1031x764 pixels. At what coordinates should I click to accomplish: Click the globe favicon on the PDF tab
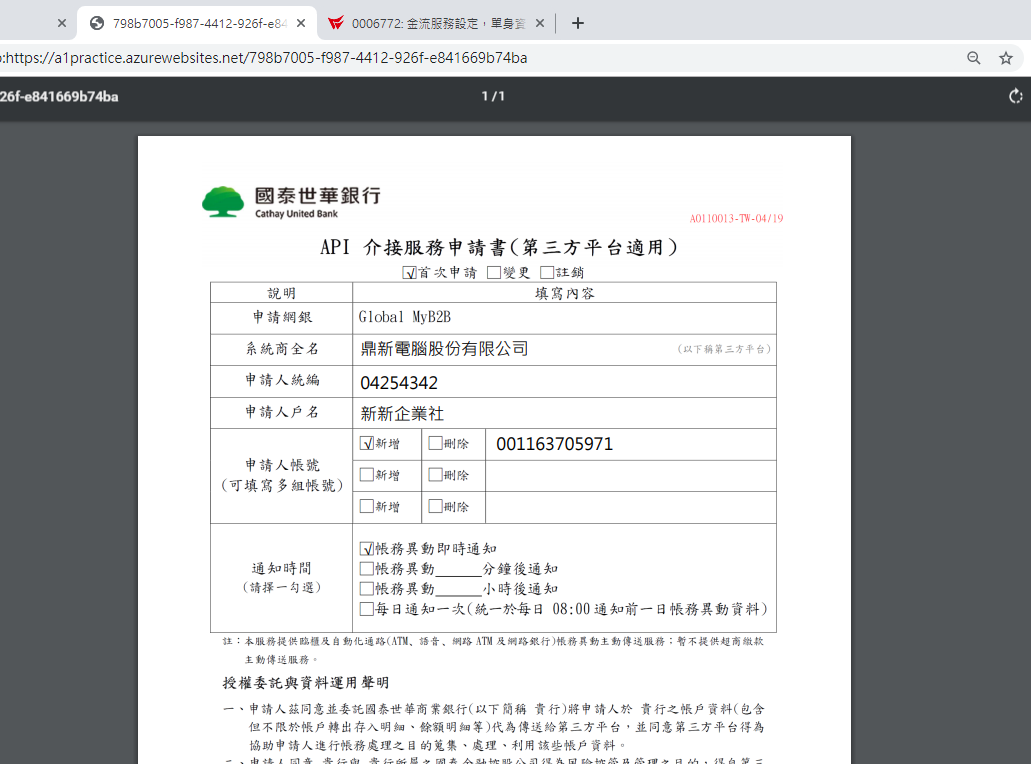pos(97,23)
